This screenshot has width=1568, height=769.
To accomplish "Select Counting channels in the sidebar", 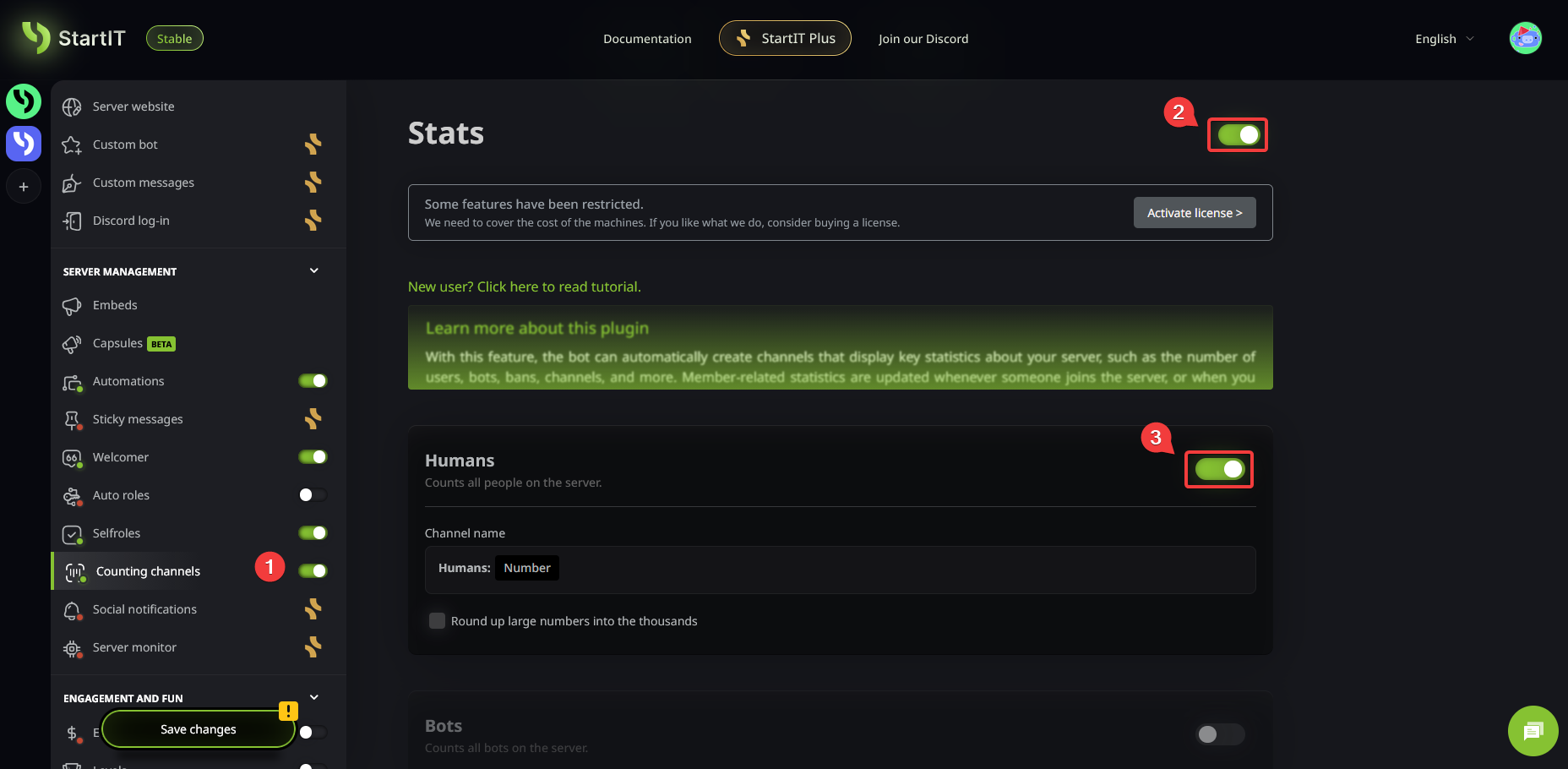I will [148, 571].
